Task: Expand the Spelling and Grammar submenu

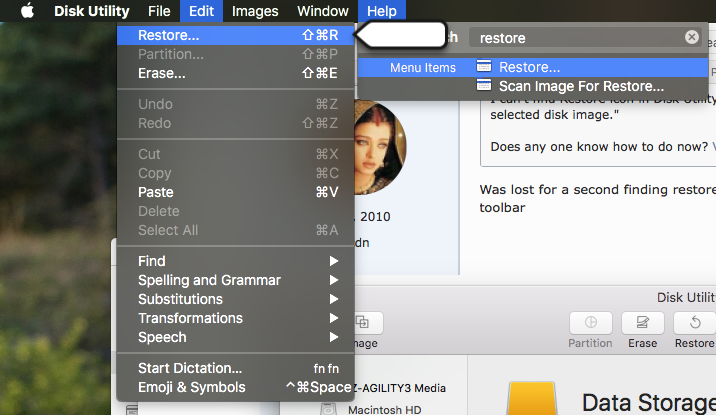Action: point(236,280)
